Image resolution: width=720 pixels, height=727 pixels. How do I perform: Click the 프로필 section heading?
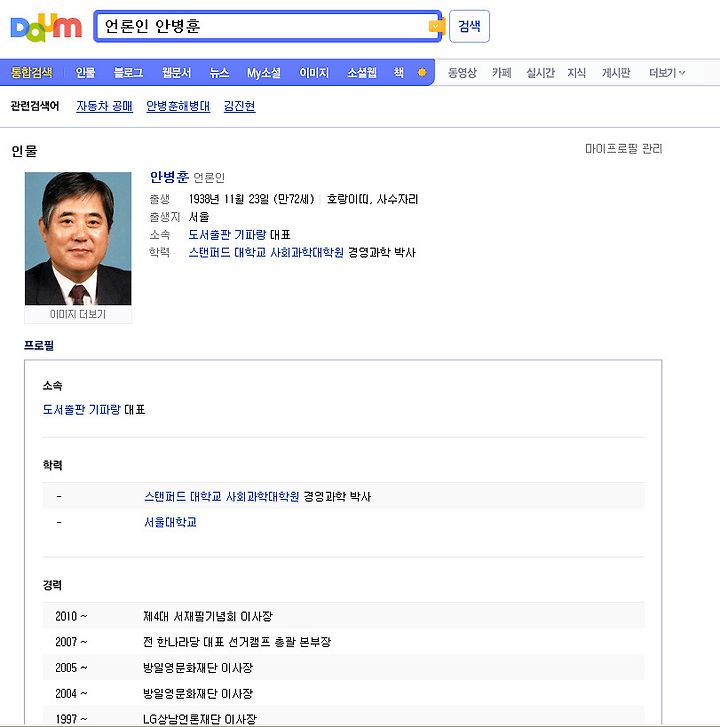[x=39, y=345]
